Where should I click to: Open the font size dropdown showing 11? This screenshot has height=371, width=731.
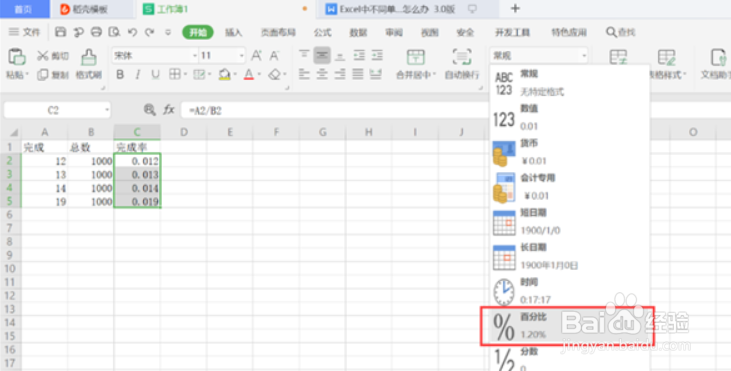click(241, 56)
